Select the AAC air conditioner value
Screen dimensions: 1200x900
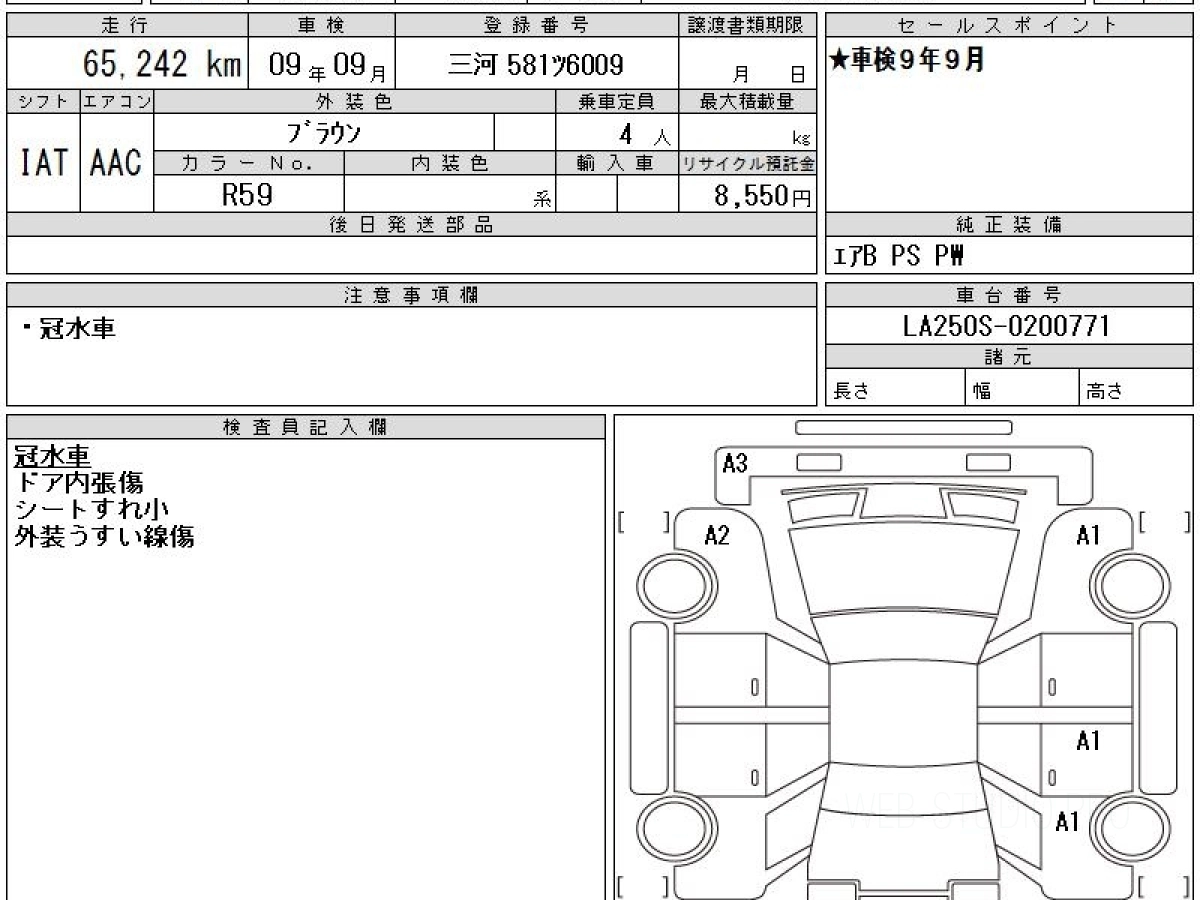(116, 163)
